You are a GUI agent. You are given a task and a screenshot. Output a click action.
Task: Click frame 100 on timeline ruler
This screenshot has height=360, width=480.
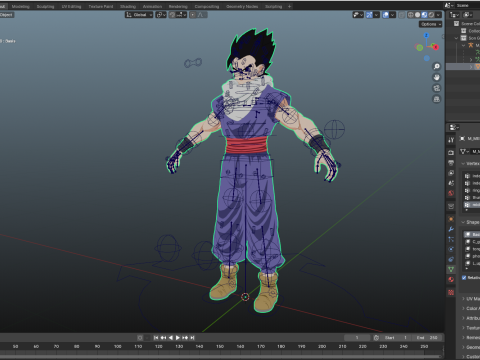point(118,346)
